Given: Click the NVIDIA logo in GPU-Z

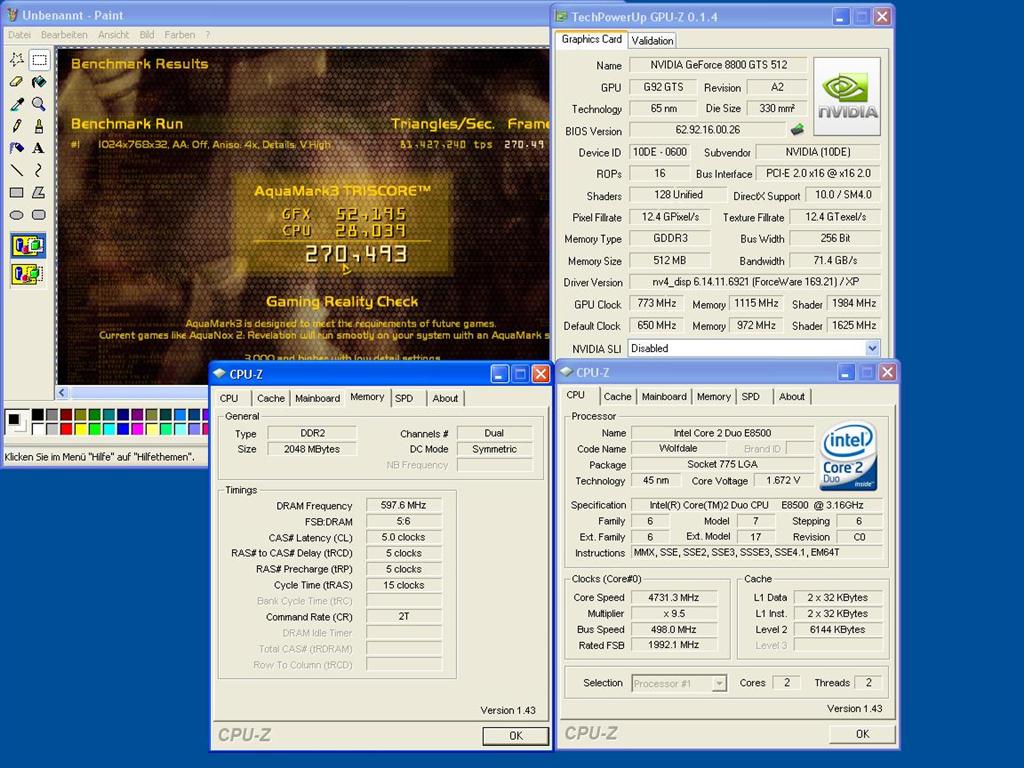Looking at the screenshot, I should (x=847, y=96).
